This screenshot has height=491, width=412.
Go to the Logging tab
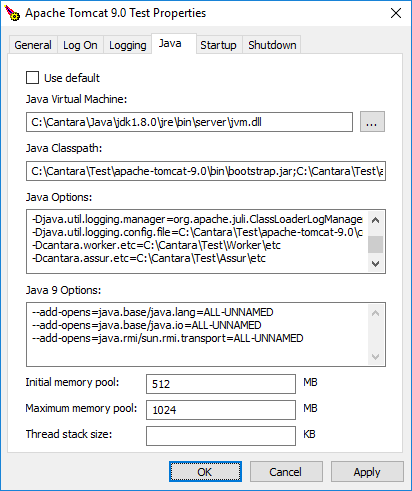(128, 45)
